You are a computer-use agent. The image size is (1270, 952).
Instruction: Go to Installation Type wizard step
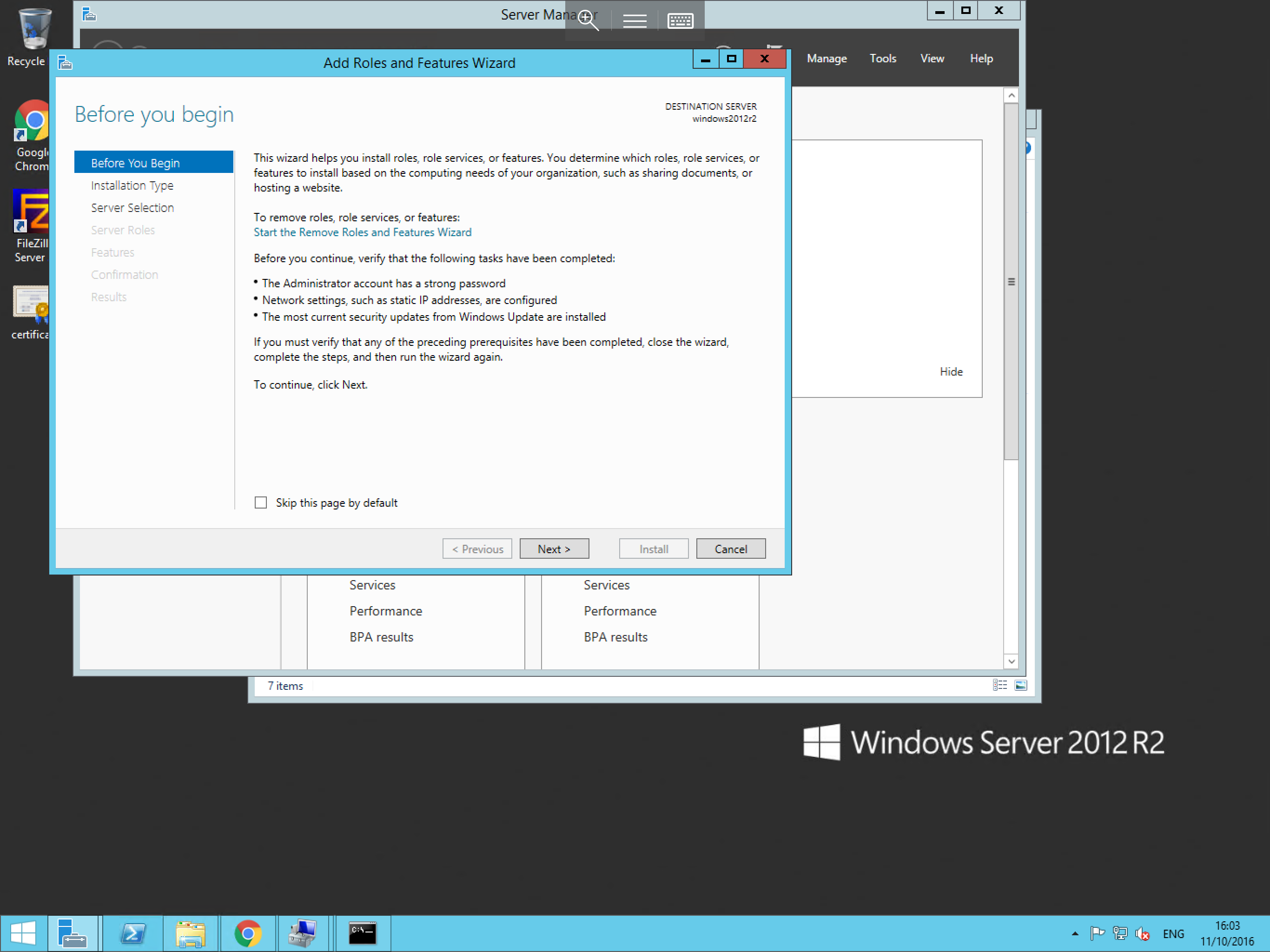point(132,185)
